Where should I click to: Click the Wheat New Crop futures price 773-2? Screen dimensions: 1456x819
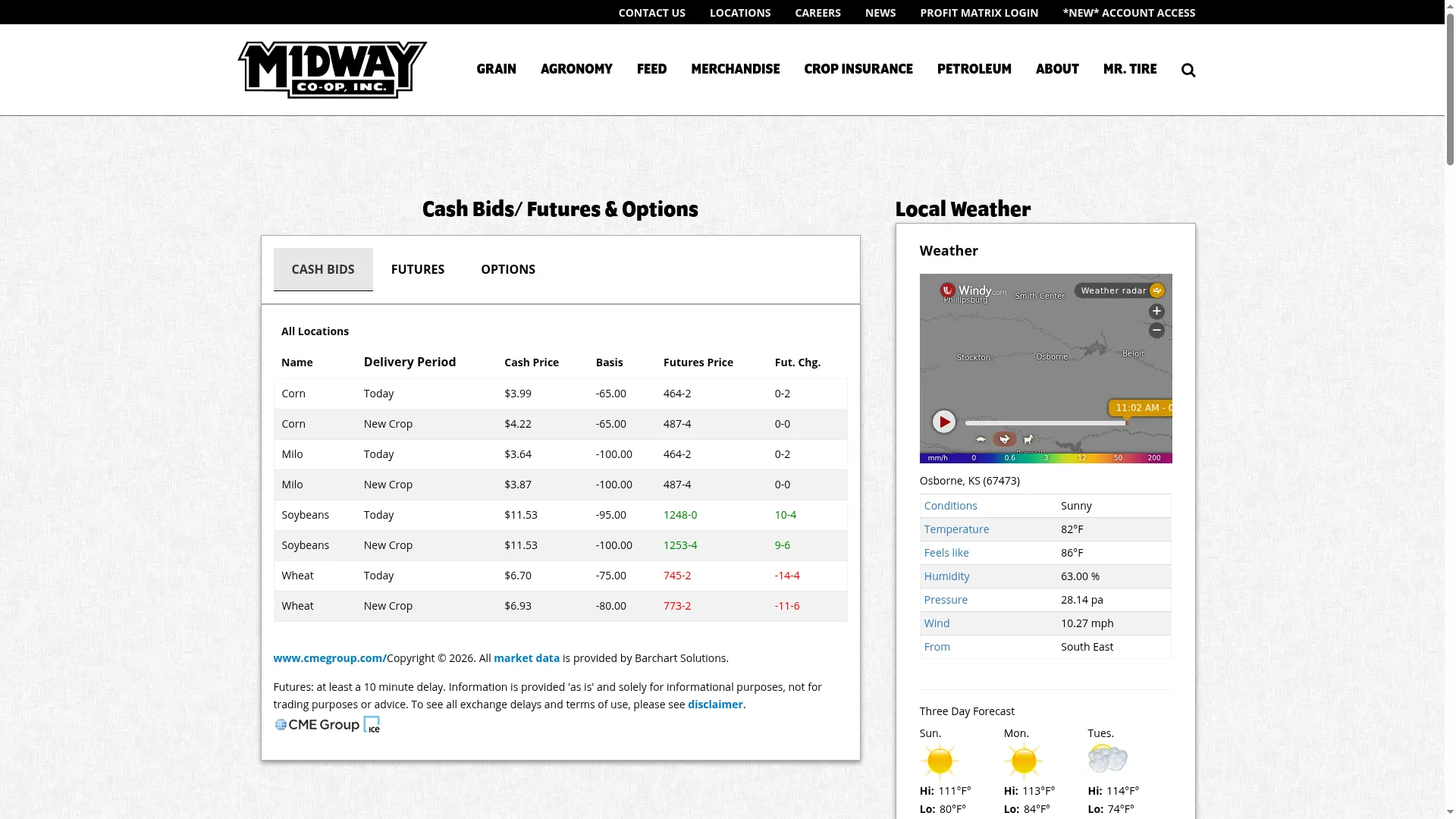click(677, 606)
